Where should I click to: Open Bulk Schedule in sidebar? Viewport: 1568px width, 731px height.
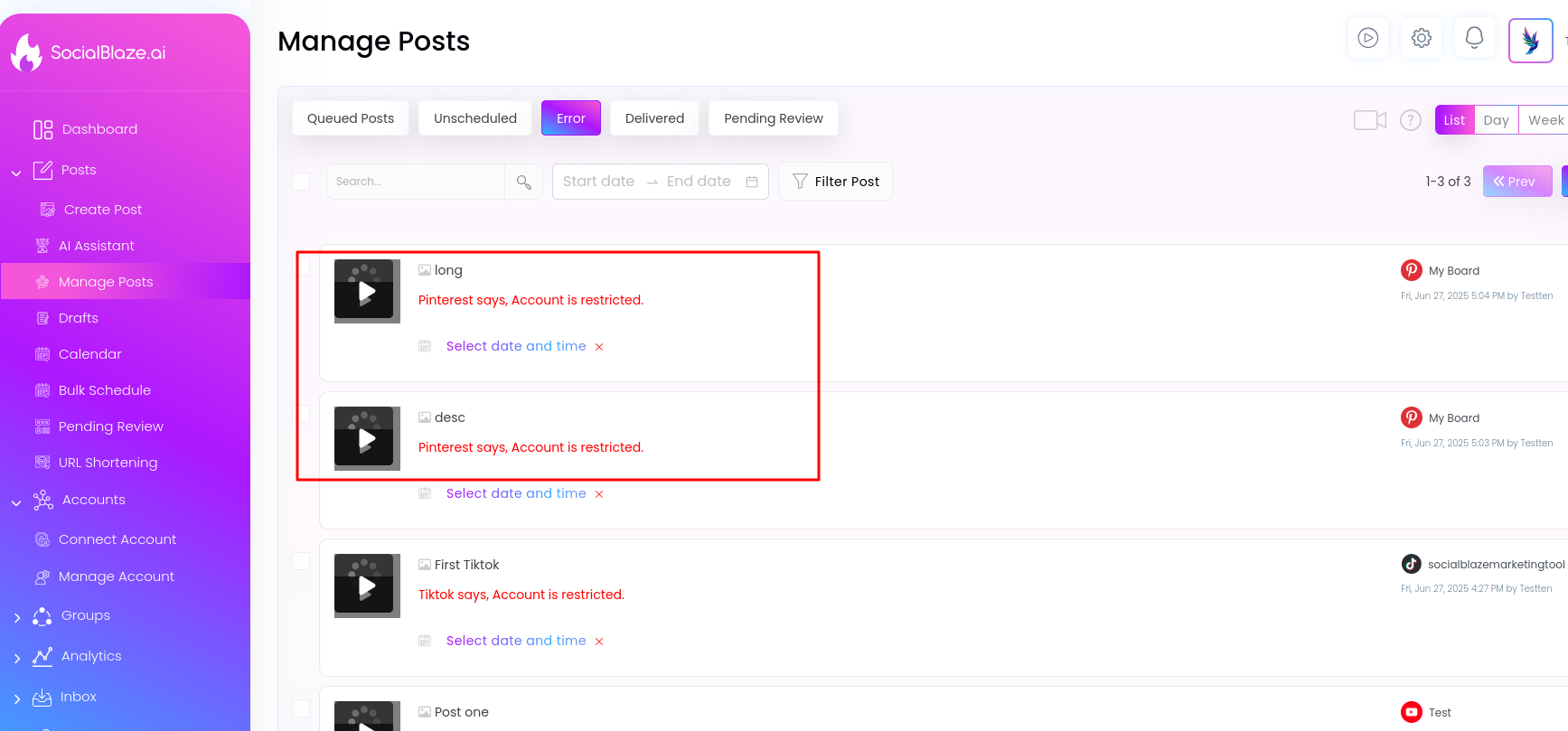point(105,390)
